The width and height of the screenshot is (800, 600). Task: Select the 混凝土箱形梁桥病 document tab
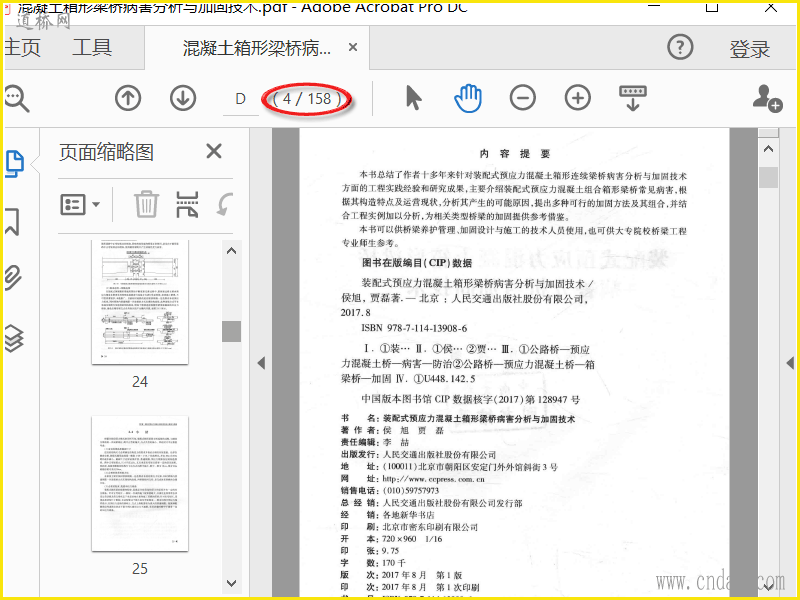coord(257,48)
